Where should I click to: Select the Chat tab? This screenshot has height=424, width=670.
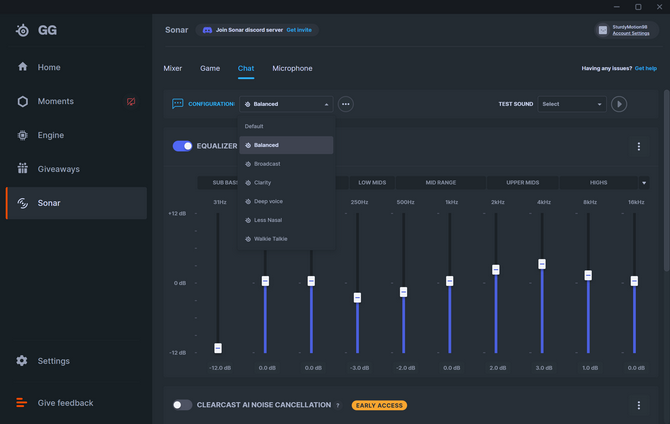click(246, 68)
